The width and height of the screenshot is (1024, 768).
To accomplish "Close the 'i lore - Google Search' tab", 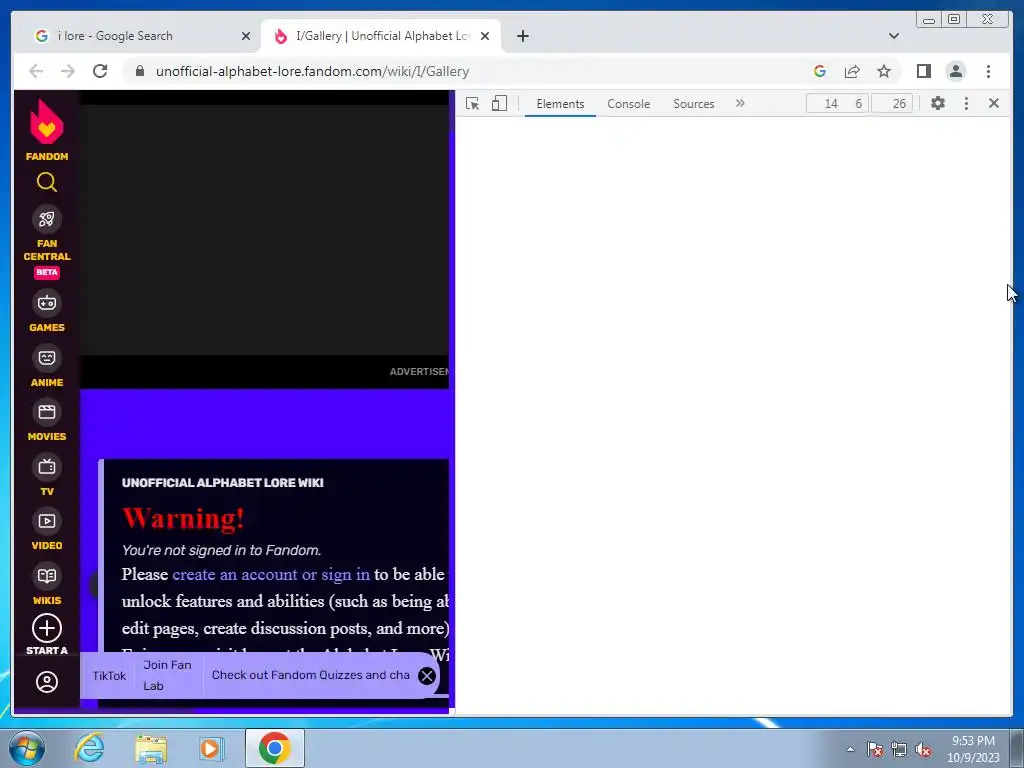I will click(x=246, y=36).
